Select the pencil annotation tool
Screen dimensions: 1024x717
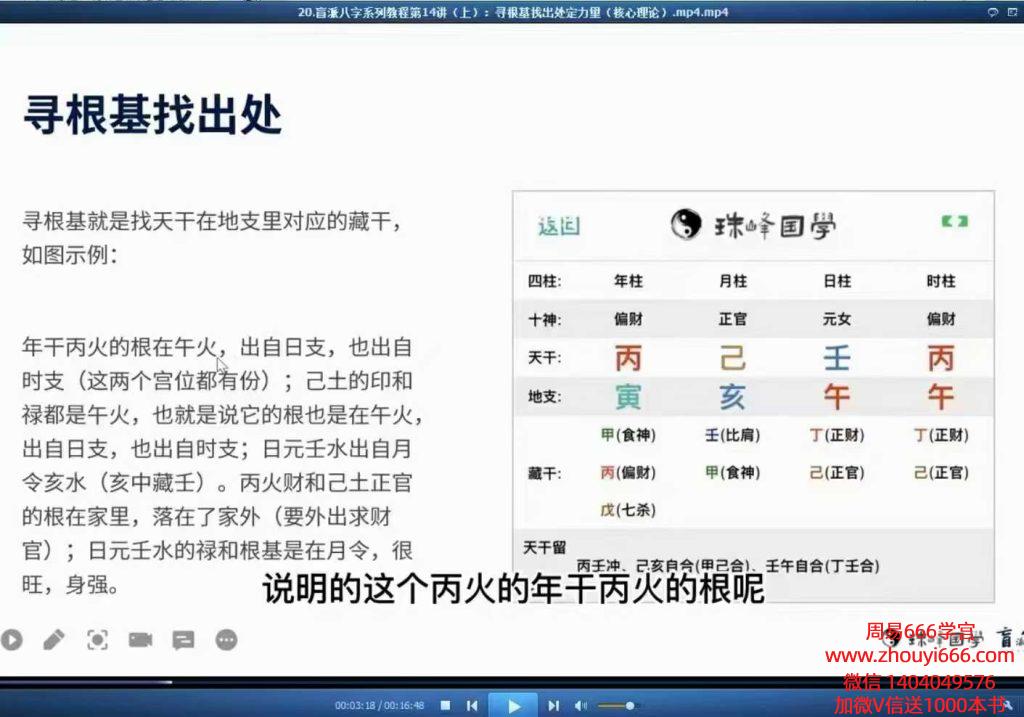(x=53, y=639)
